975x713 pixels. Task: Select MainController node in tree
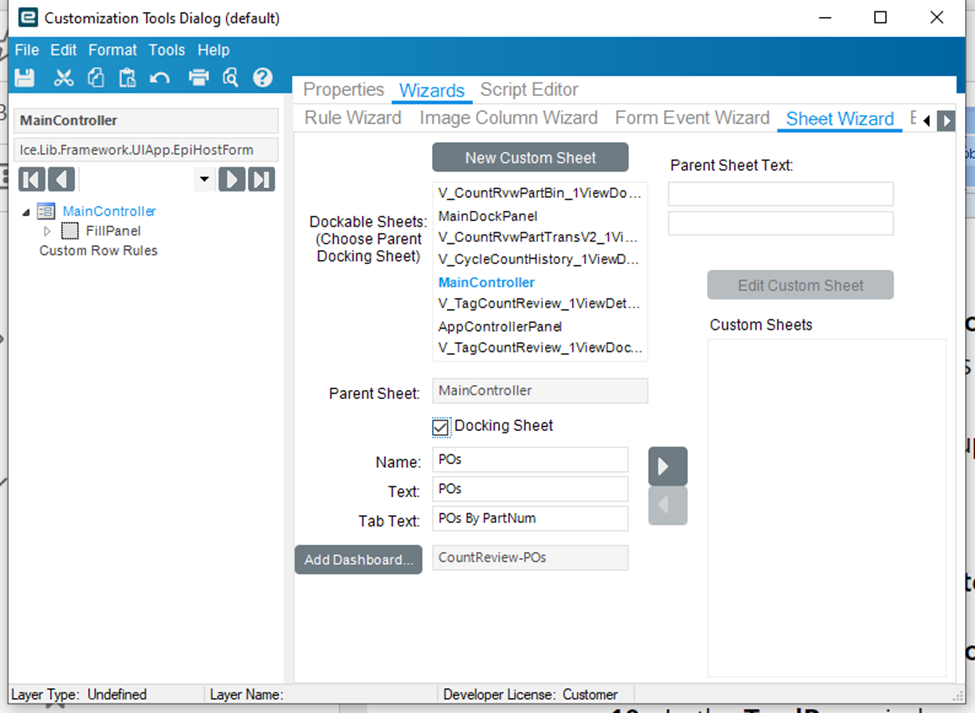point(109,211)
